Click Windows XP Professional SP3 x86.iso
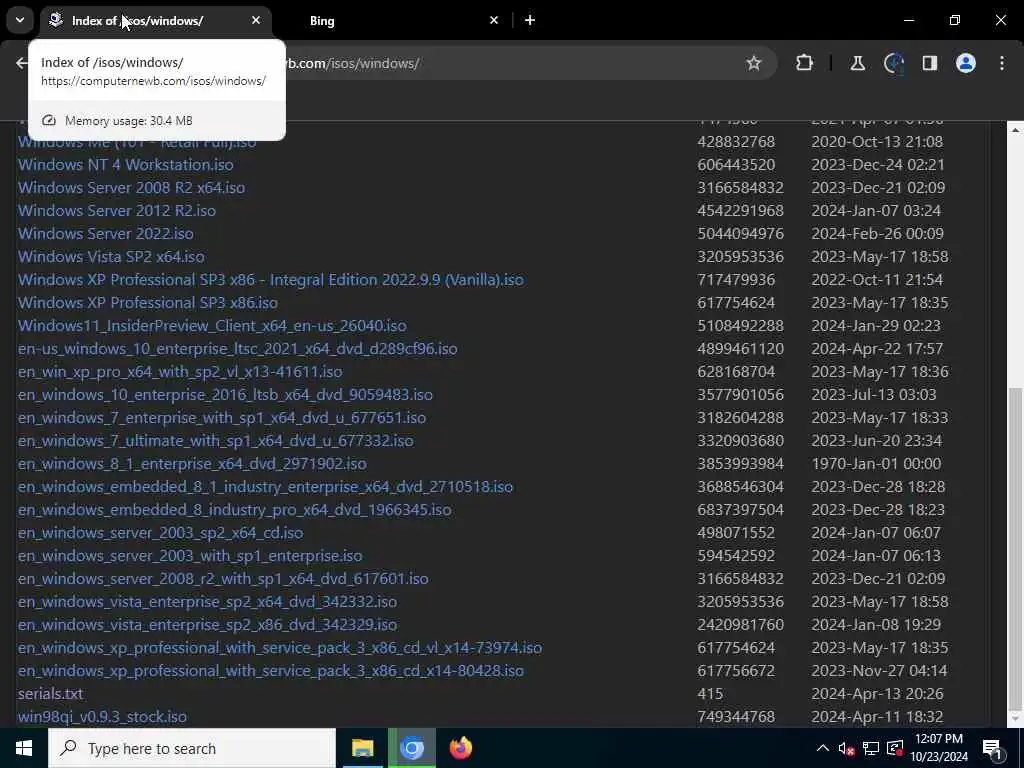The height and width of the screenshot is (768, 1024). click(148, 302)
